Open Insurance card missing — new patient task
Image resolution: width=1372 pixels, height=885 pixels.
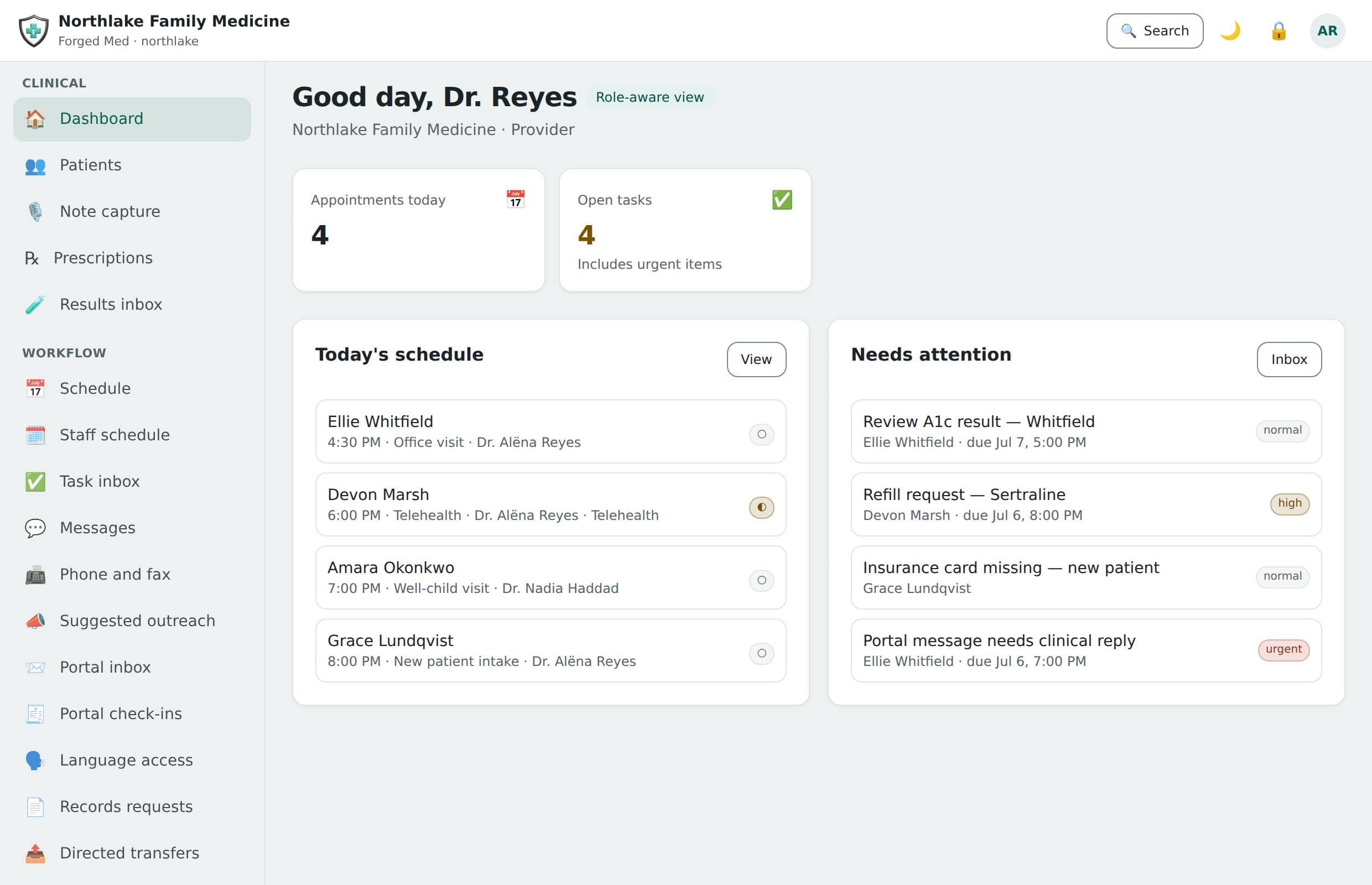(x=1086, y=577)
